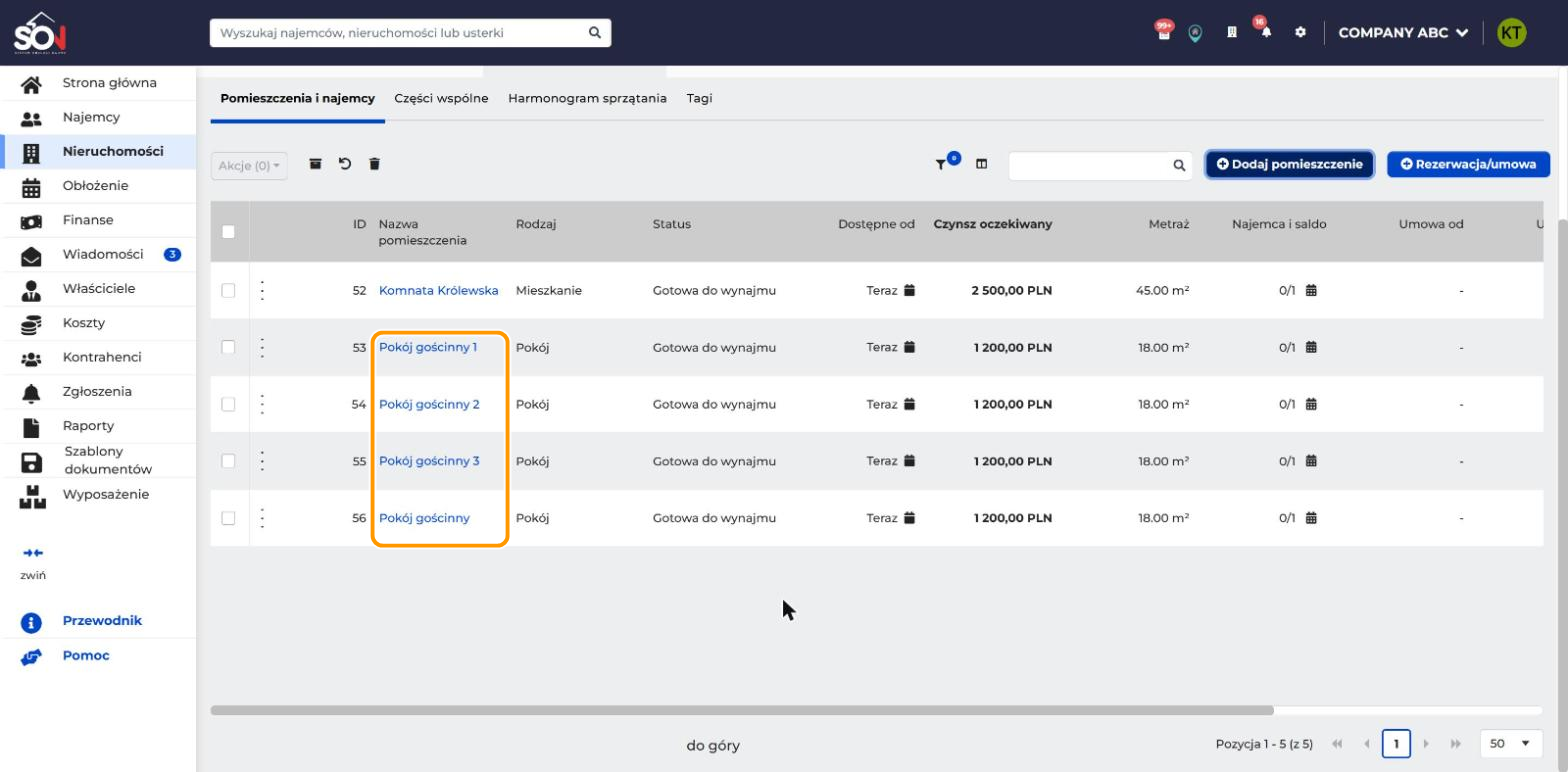Viewport: 1568px width, 772px height.
Task: Click the restore (undo arrow) icon
Action: click(x=345, y=164)
